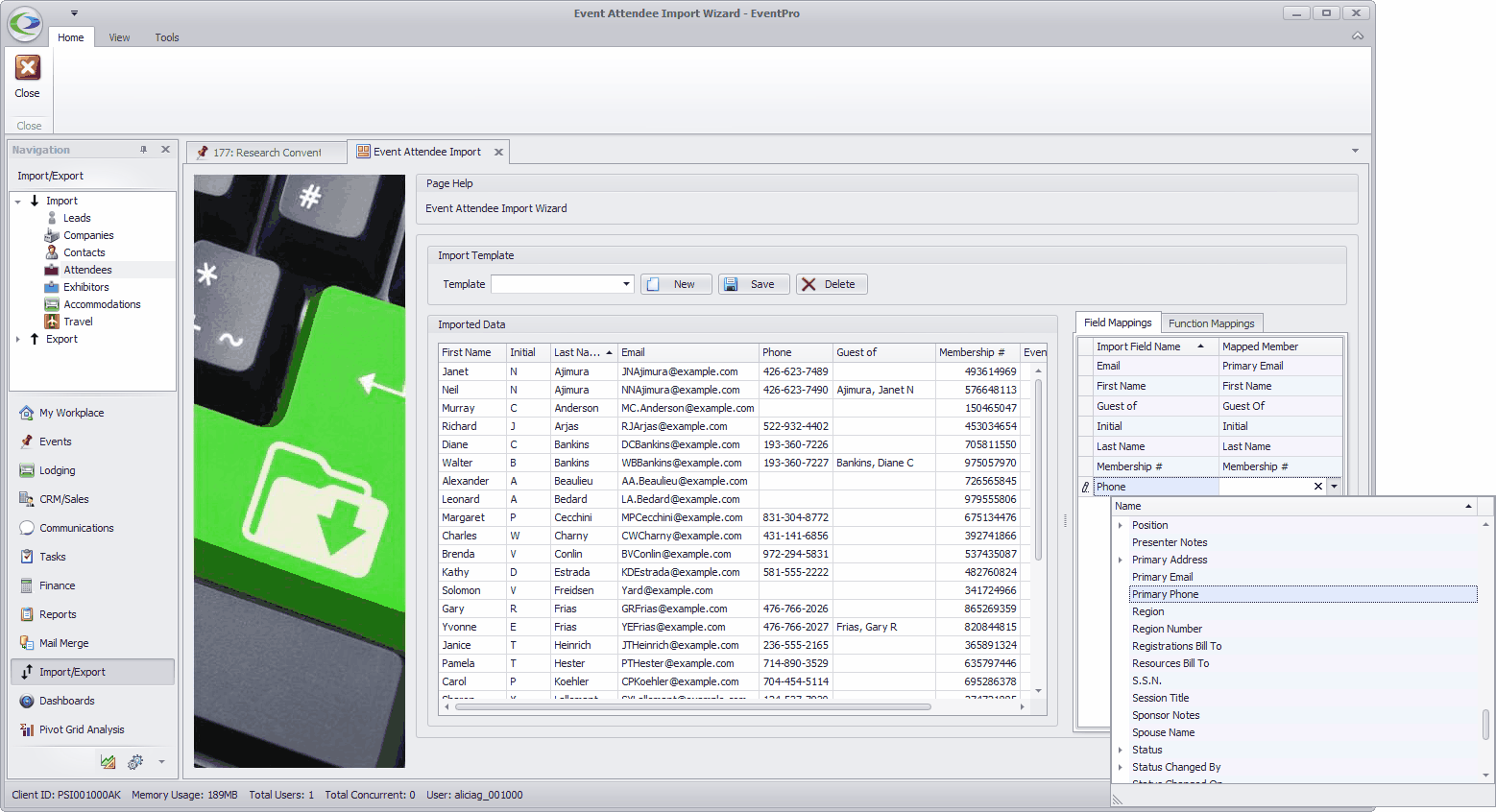Image resolution: width=1496 pixels, height=812 pixels.
Task: Switch to the Tools ribbon tab
Action: tap(167, 37)
